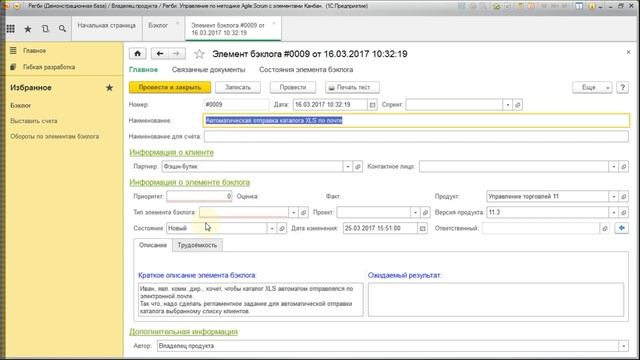The height and width of the screenshot is (360, 640).
Task: Expand the Состояние dropdown arrow
Action: (x=272, y=228)
